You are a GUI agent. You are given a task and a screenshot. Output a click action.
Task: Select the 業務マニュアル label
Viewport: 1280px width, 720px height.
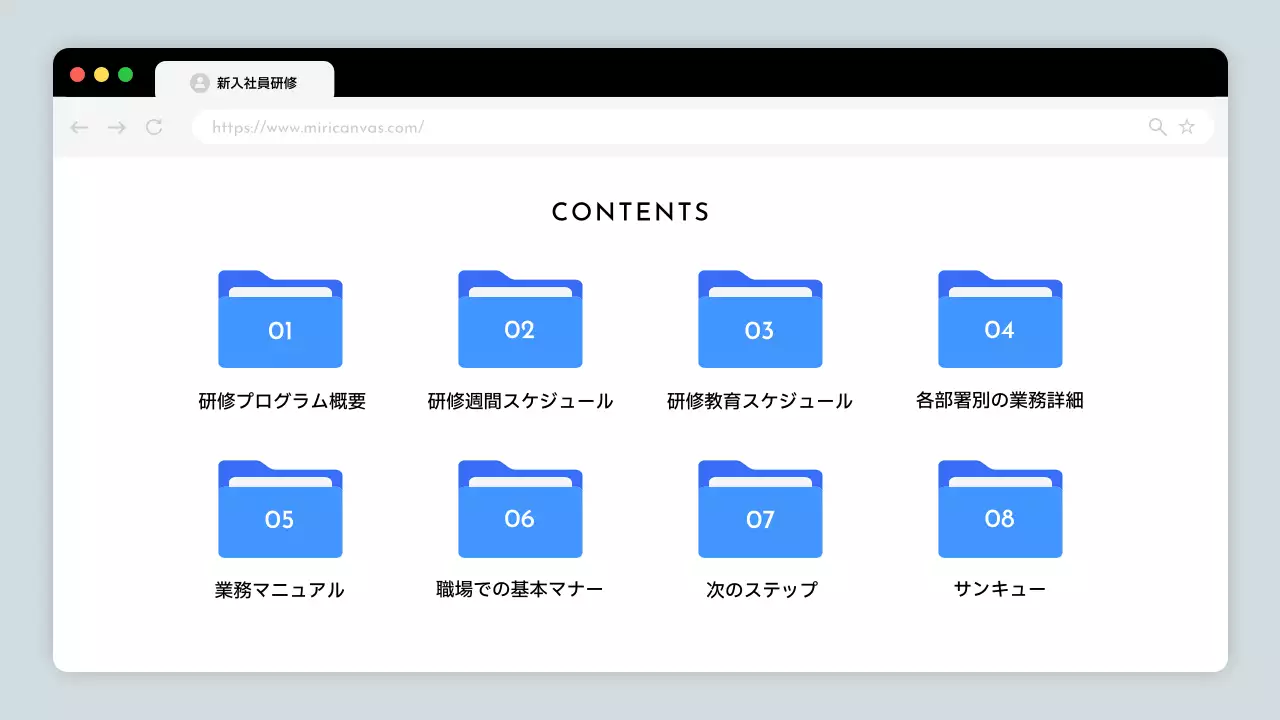tap(280, 589)
